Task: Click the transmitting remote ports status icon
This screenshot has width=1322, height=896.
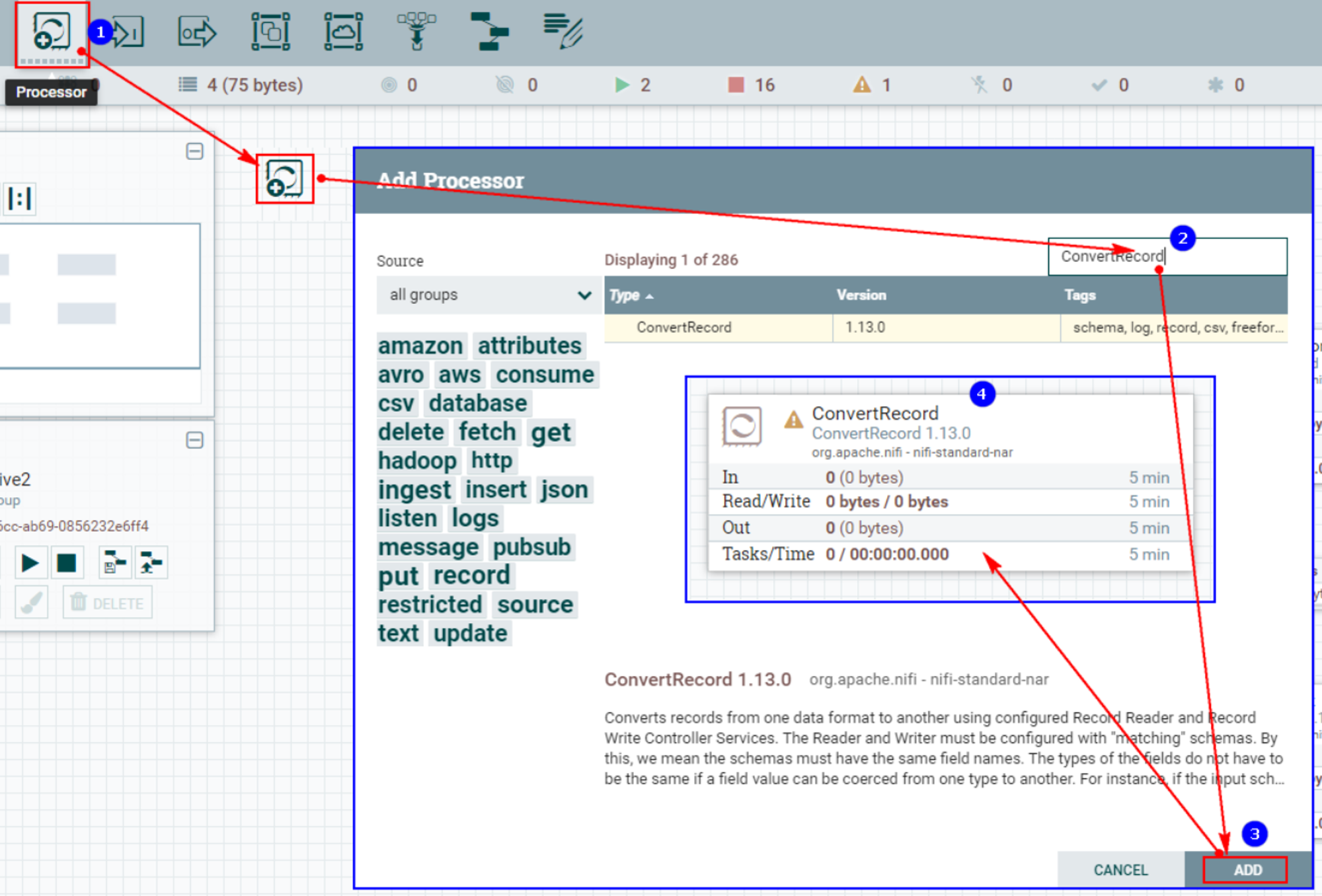Action: pyautogui.click(x=389, y=85)
